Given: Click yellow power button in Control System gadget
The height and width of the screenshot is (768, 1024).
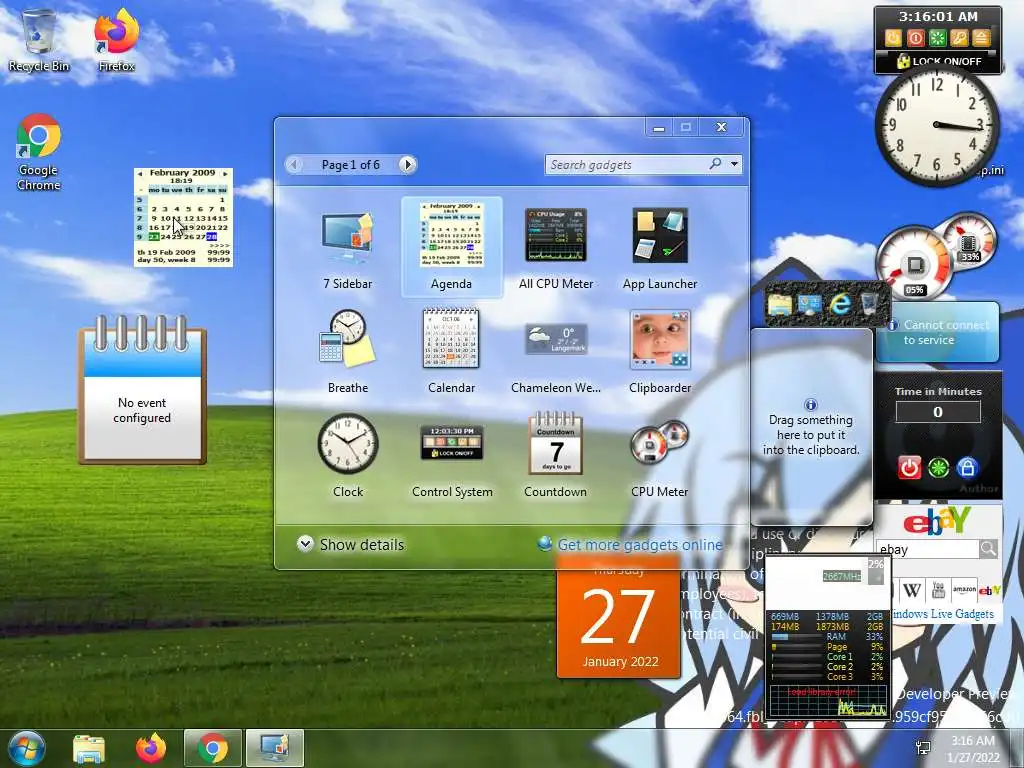Looking at the screenshot, I should point(893,38).
